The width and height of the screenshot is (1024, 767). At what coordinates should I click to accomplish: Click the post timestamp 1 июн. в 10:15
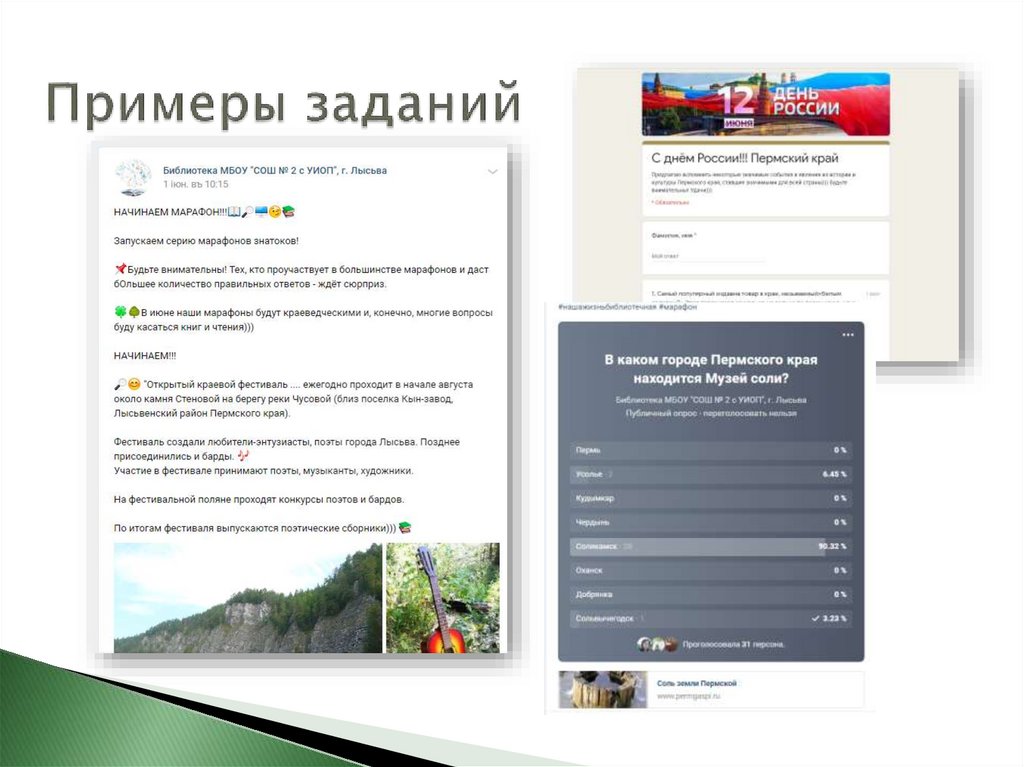coord(196,185)
